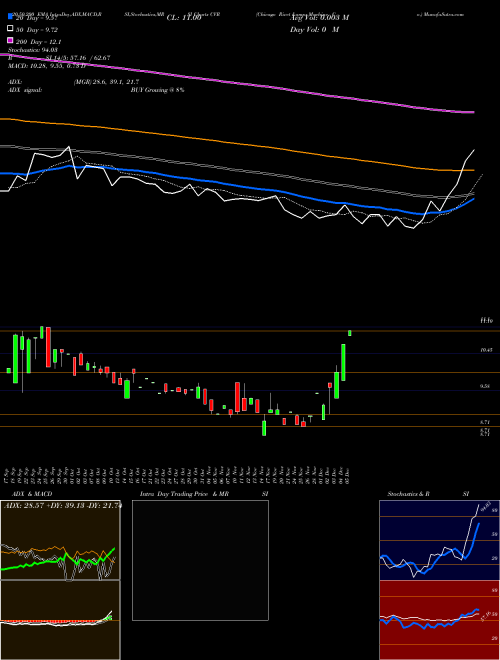Click the last green candlestick at the chart's right end
Screen dimensions: 500x660
point(349,333)
